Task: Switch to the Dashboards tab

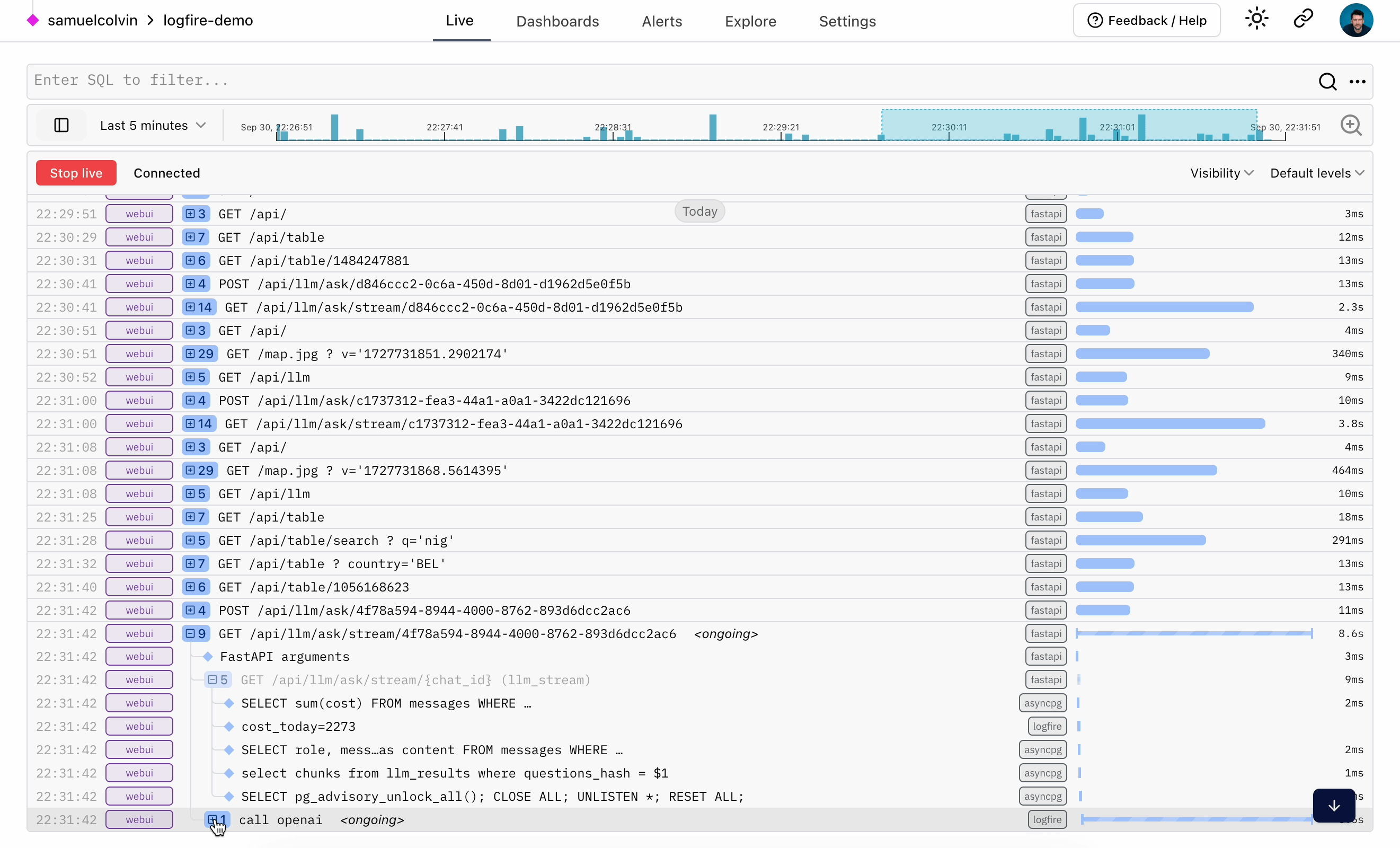Action: (557, 21)
